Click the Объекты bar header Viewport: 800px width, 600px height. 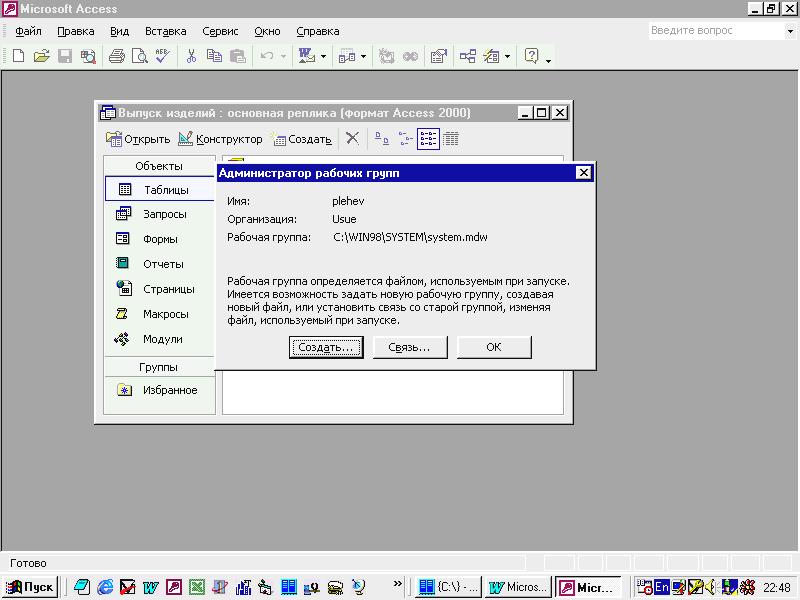tap(159, 166)
